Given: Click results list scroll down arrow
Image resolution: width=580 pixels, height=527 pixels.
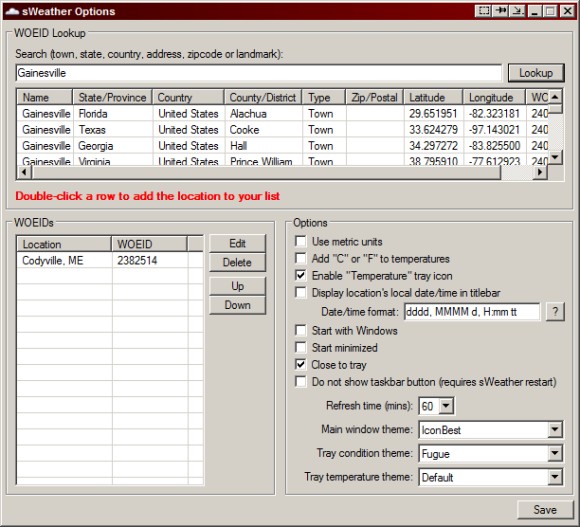Looking at the screenshot, I should (x=555, y=157).
